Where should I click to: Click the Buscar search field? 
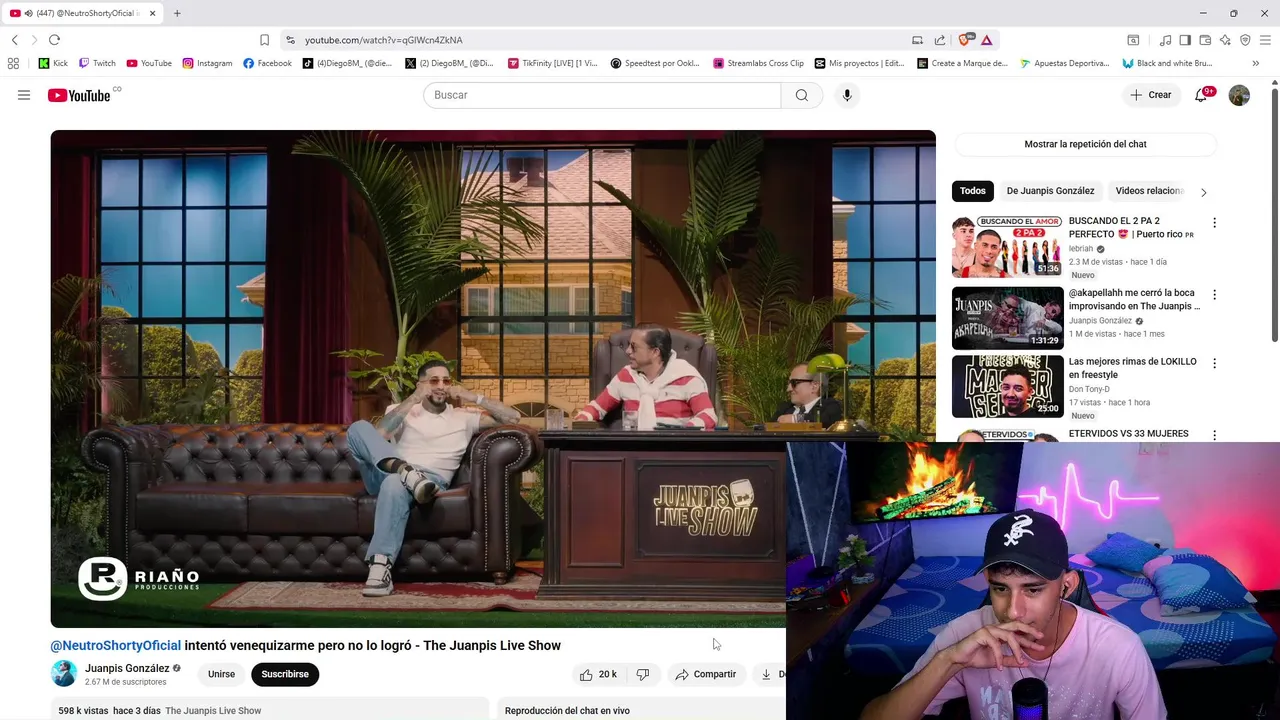coord(602,95)
